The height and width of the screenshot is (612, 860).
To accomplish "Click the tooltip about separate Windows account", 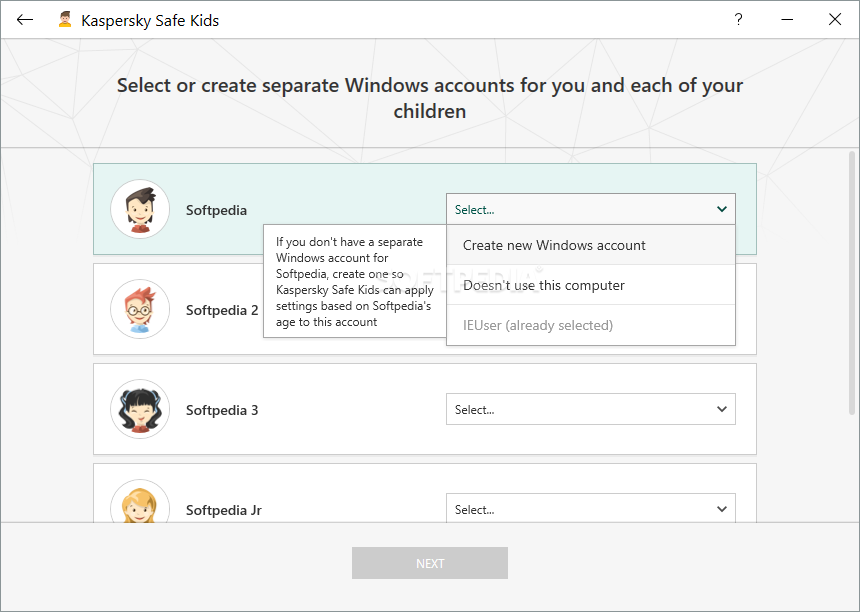I will click(355, 281).
